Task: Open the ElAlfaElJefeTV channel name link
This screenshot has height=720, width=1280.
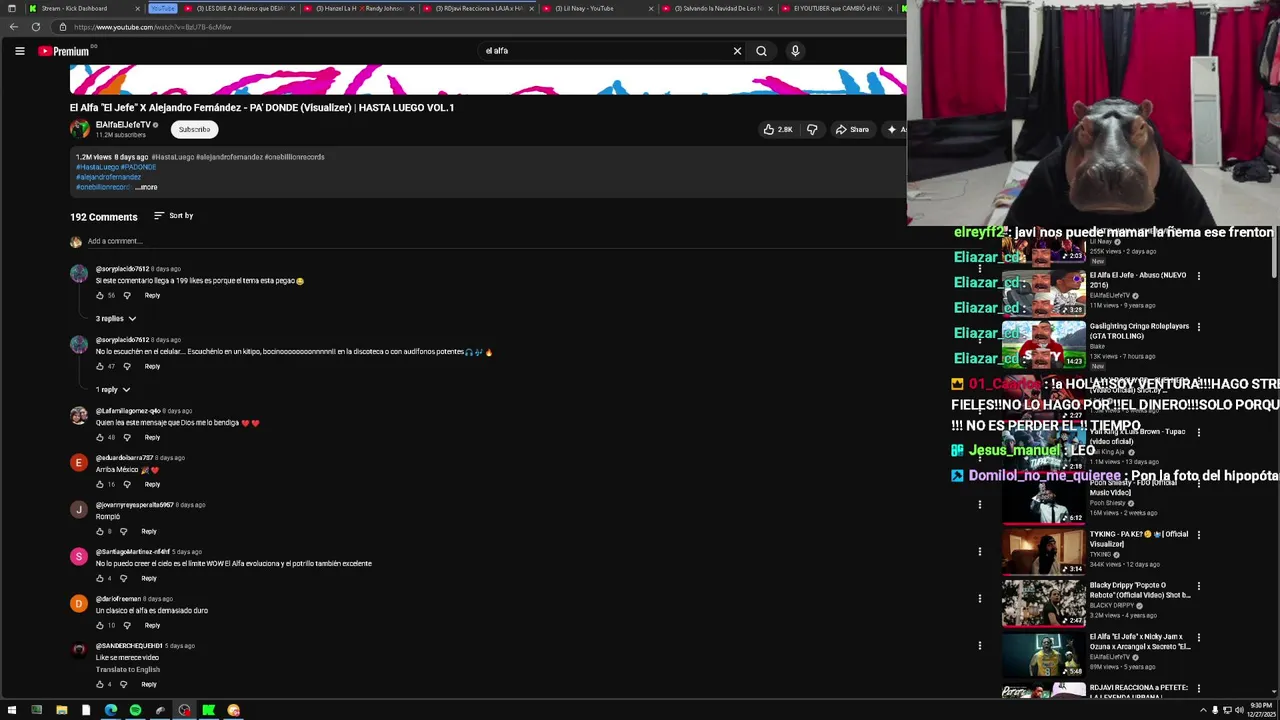Action: [123, 125]
